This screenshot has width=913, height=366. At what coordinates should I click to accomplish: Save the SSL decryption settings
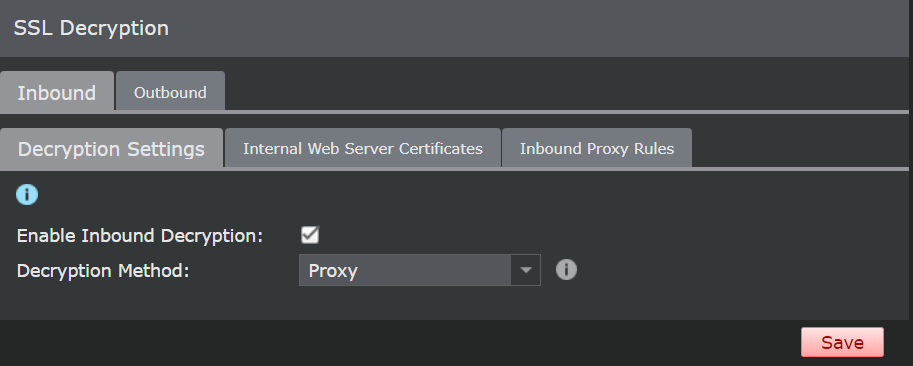tap(842, 342)
